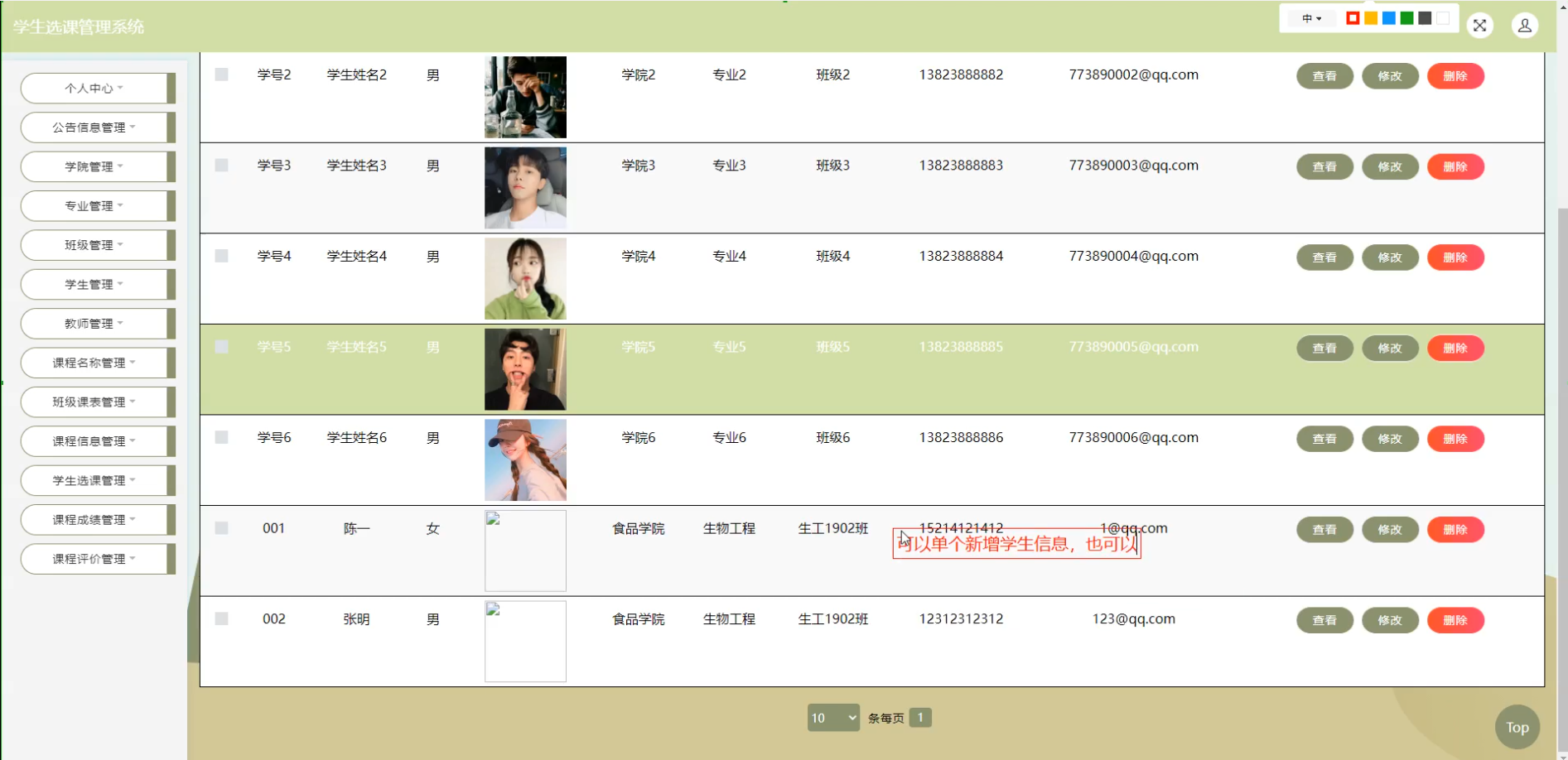Expand the 公告信息管理 menu
The image size is (1568, 760).
(98, 127)
